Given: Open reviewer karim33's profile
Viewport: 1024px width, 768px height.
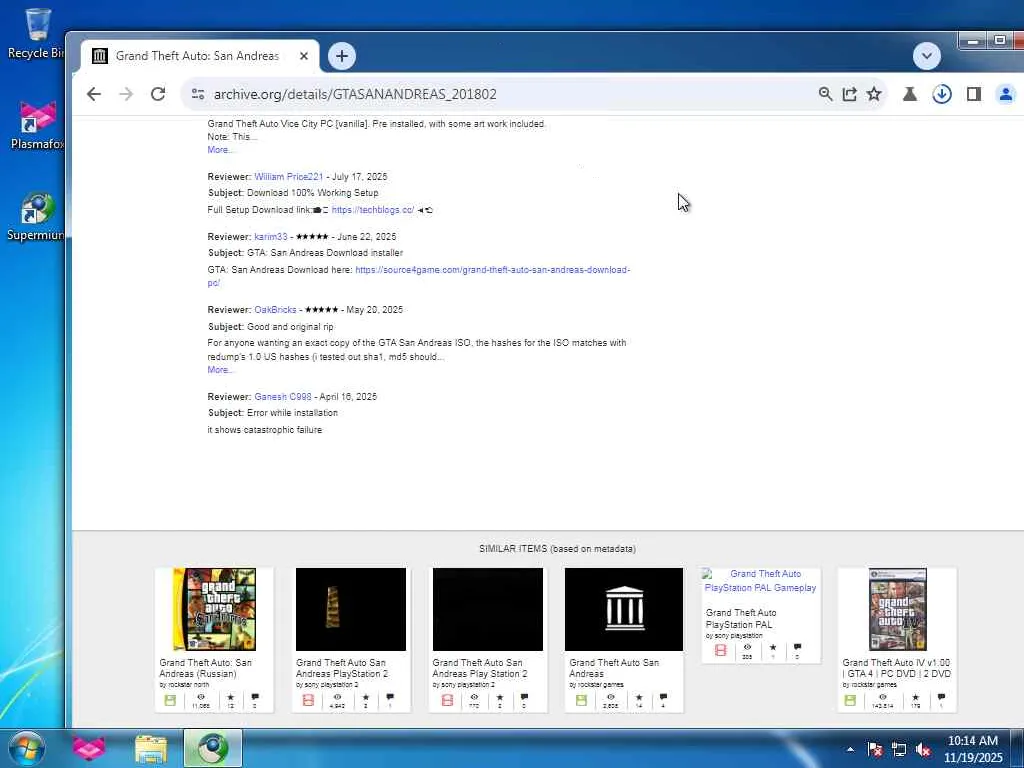Looking at the screenshot, I should [x=270, y=236].
